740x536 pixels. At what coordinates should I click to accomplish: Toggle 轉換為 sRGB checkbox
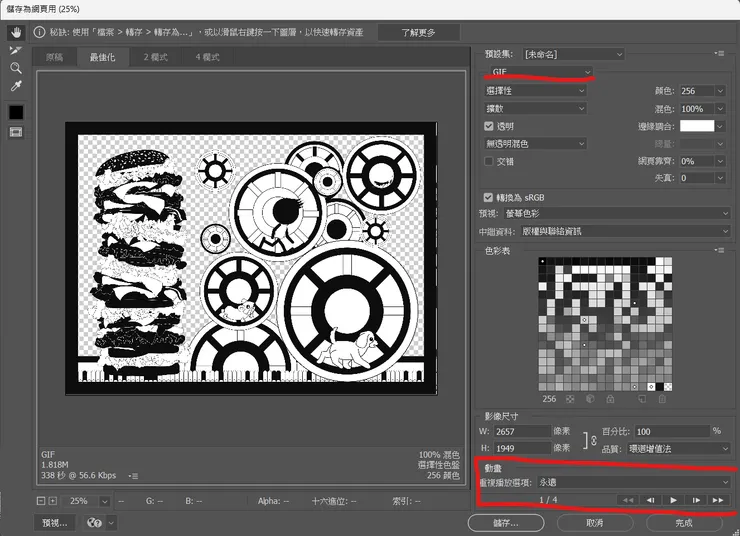click(x=488, y=197)
